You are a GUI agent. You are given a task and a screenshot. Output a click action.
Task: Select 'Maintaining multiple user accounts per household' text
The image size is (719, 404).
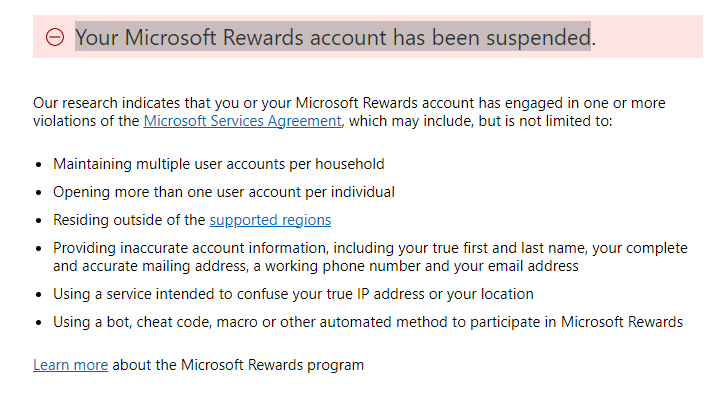click(x=218, y=164)
